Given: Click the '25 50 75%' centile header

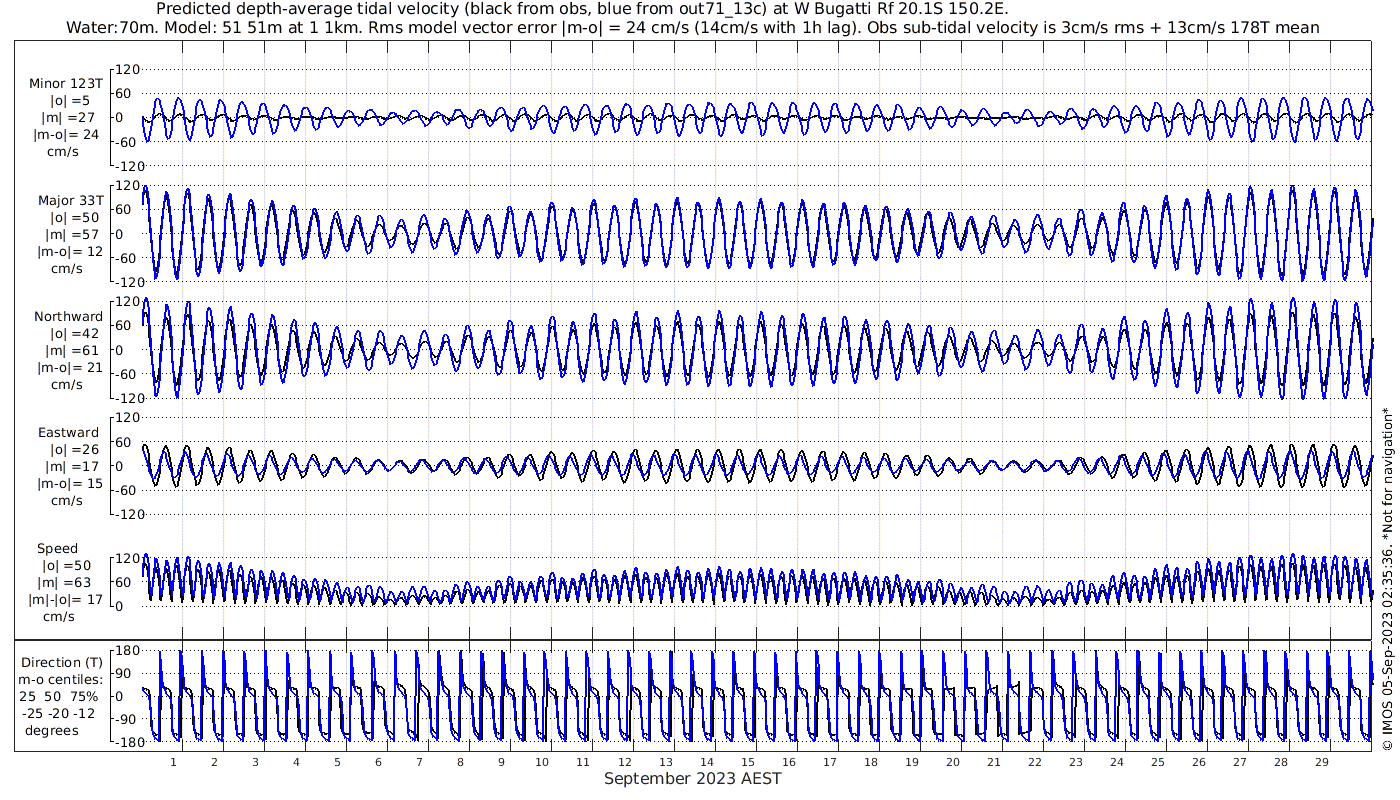Looking at the screenshot, I should [61, 696].
